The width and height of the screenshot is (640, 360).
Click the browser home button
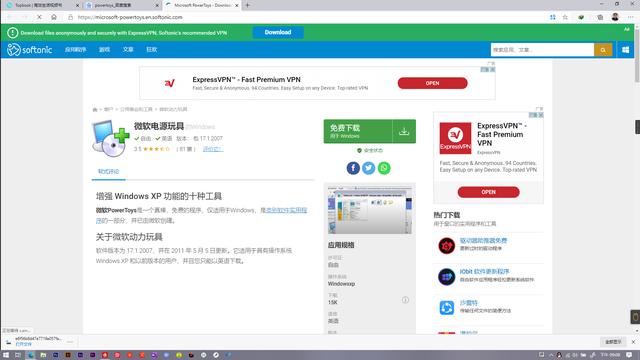54,17
